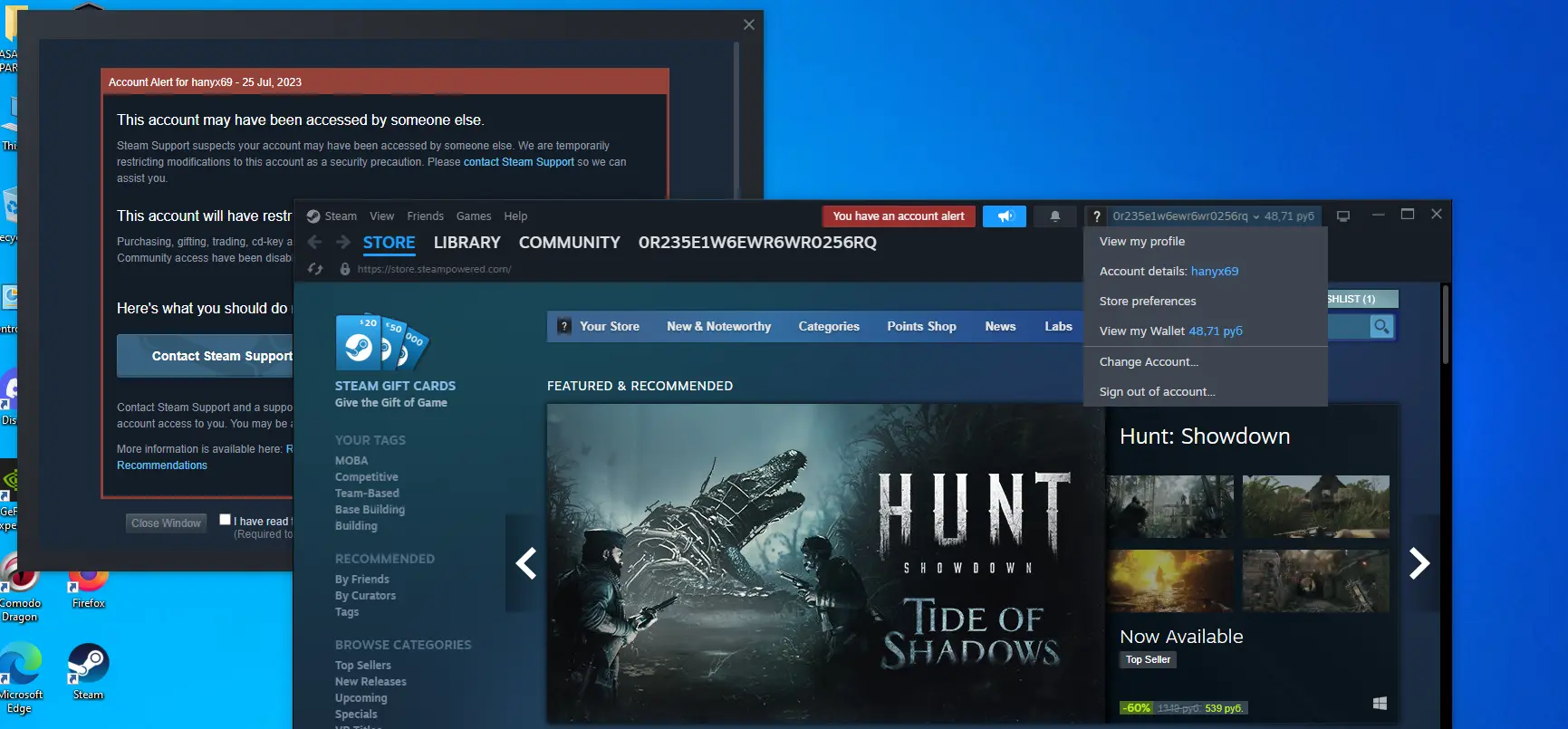Viewport: 1568px width, 729px height.
Task: Open recommended By Friends link
Action: [x=362, y=580]
